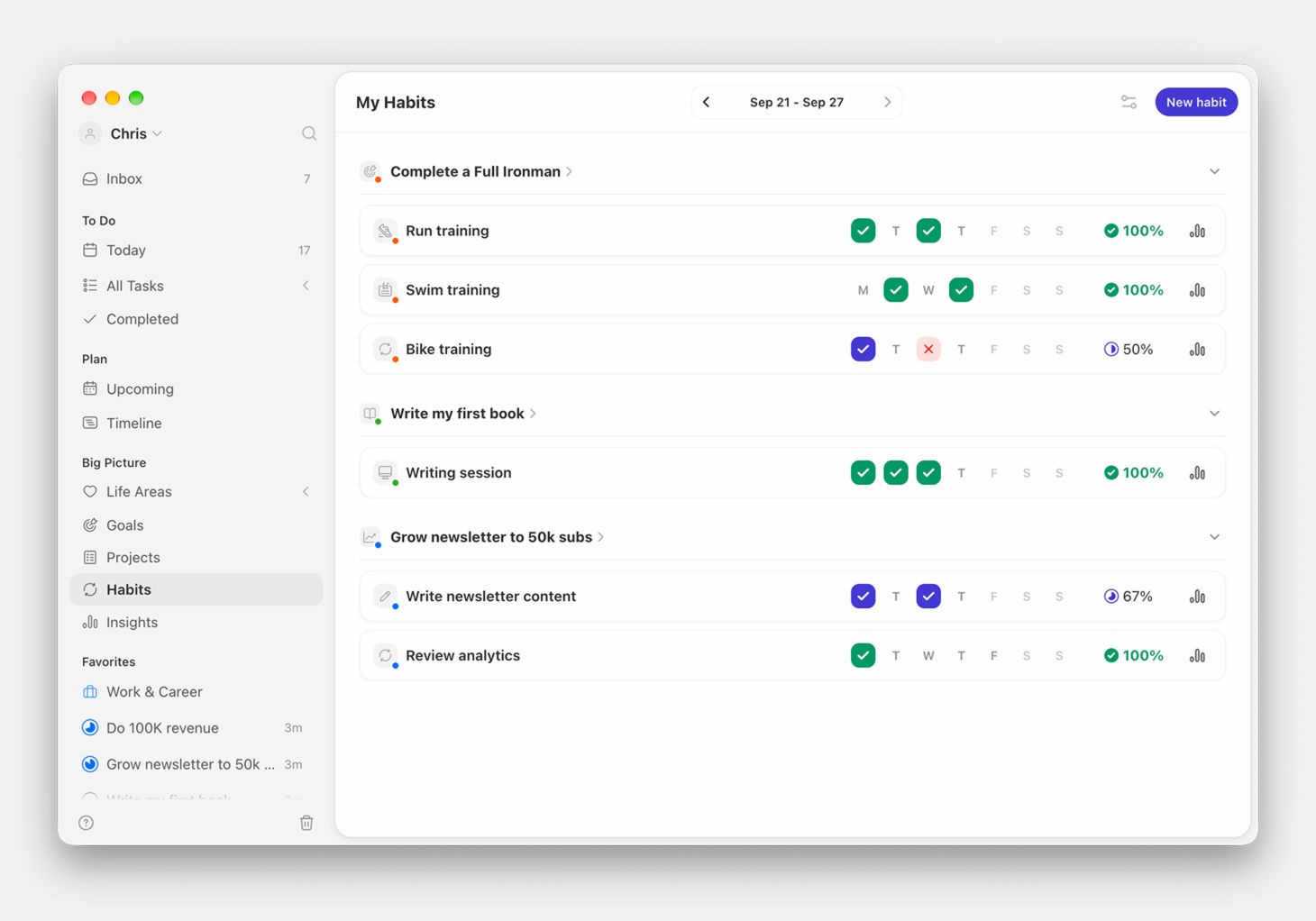Click the Write newsletter content pencil icon
Screen dimensions: 1316x921
point(385,596)
